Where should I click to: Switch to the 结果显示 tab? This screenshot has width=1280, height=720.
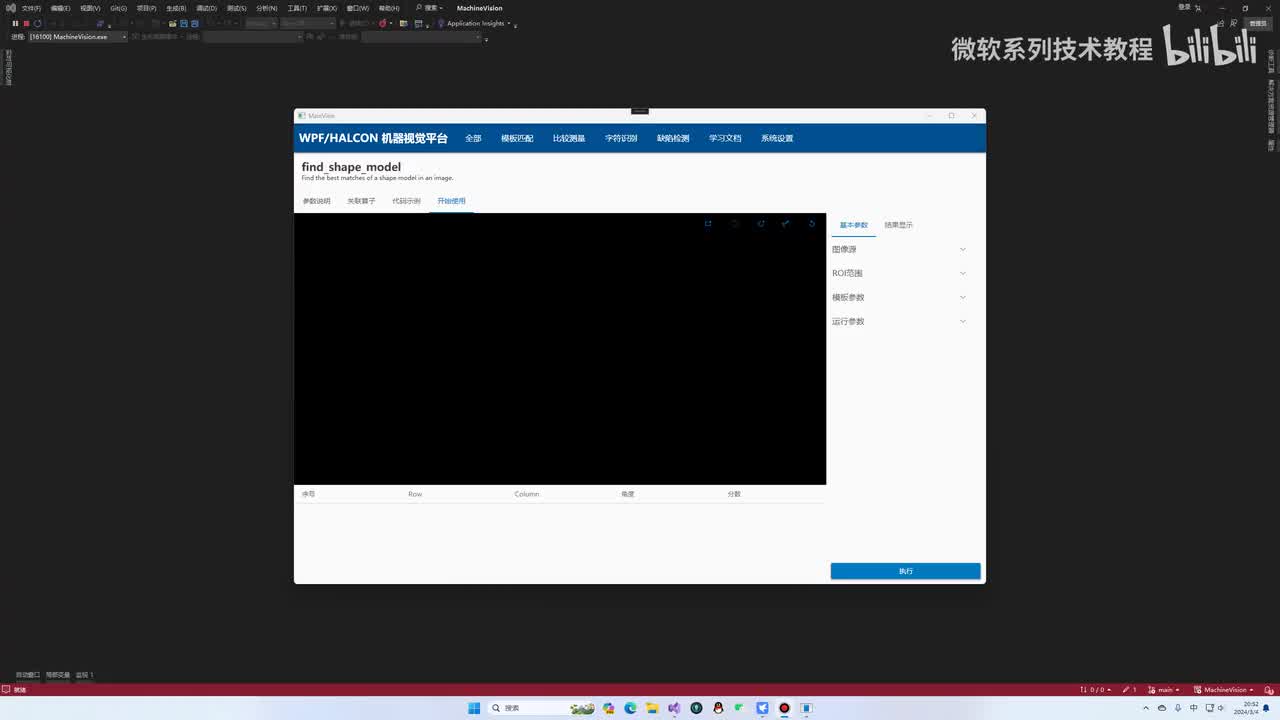tap(899, 225)
